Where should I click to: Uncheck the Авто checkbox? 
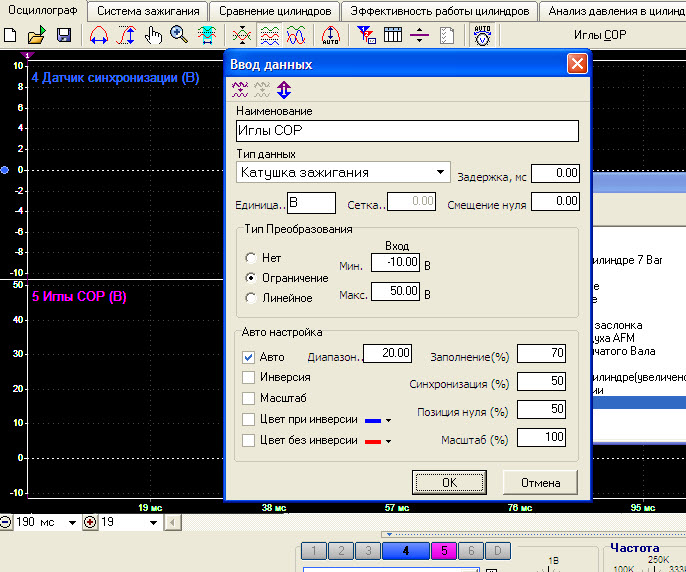point(248,357)
